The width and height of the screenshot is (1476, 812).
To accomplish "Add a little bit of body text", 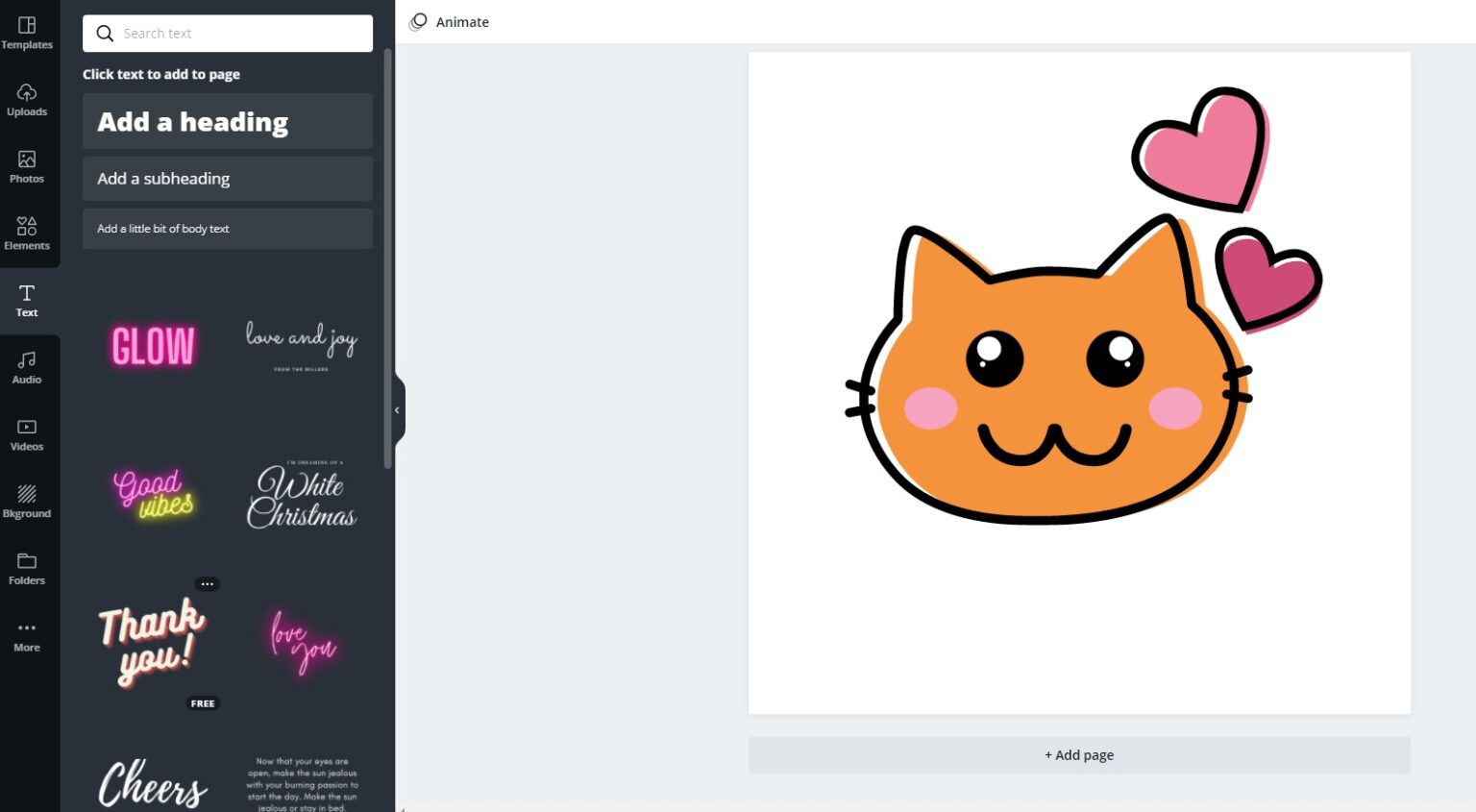I will pos(228,229).
